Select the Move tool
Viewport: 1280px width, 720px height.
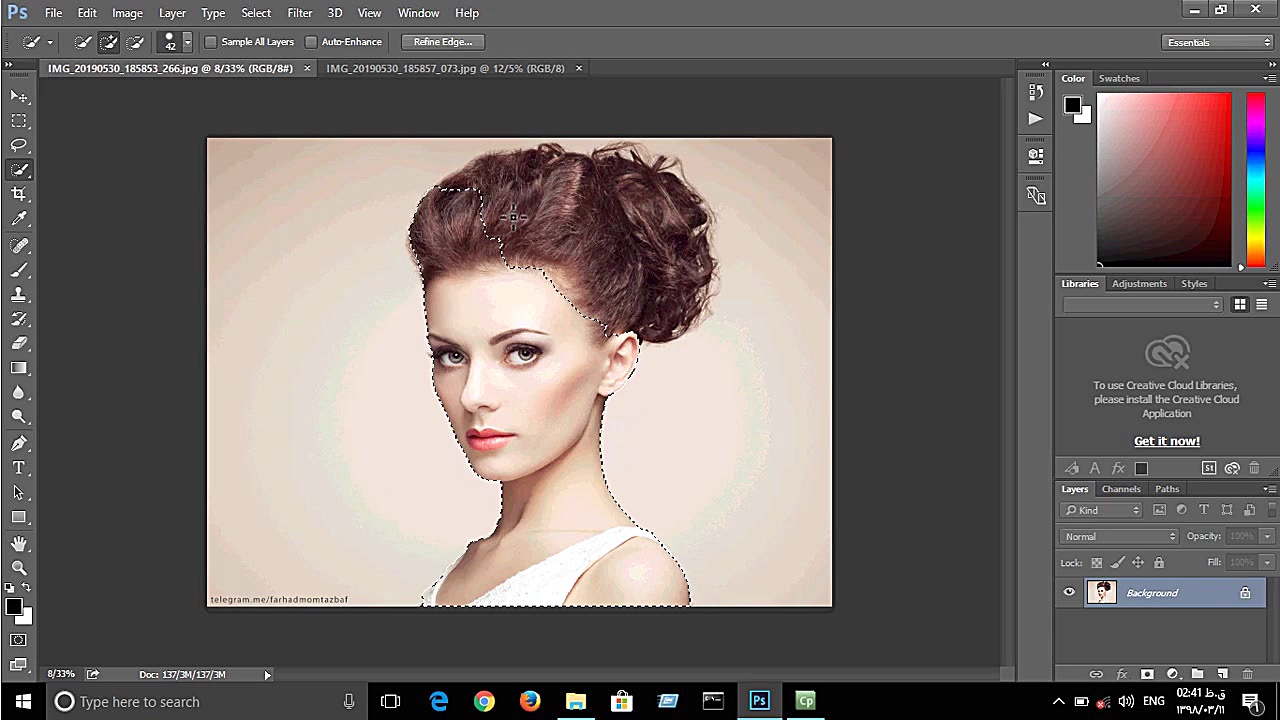[x=19, y=96]
